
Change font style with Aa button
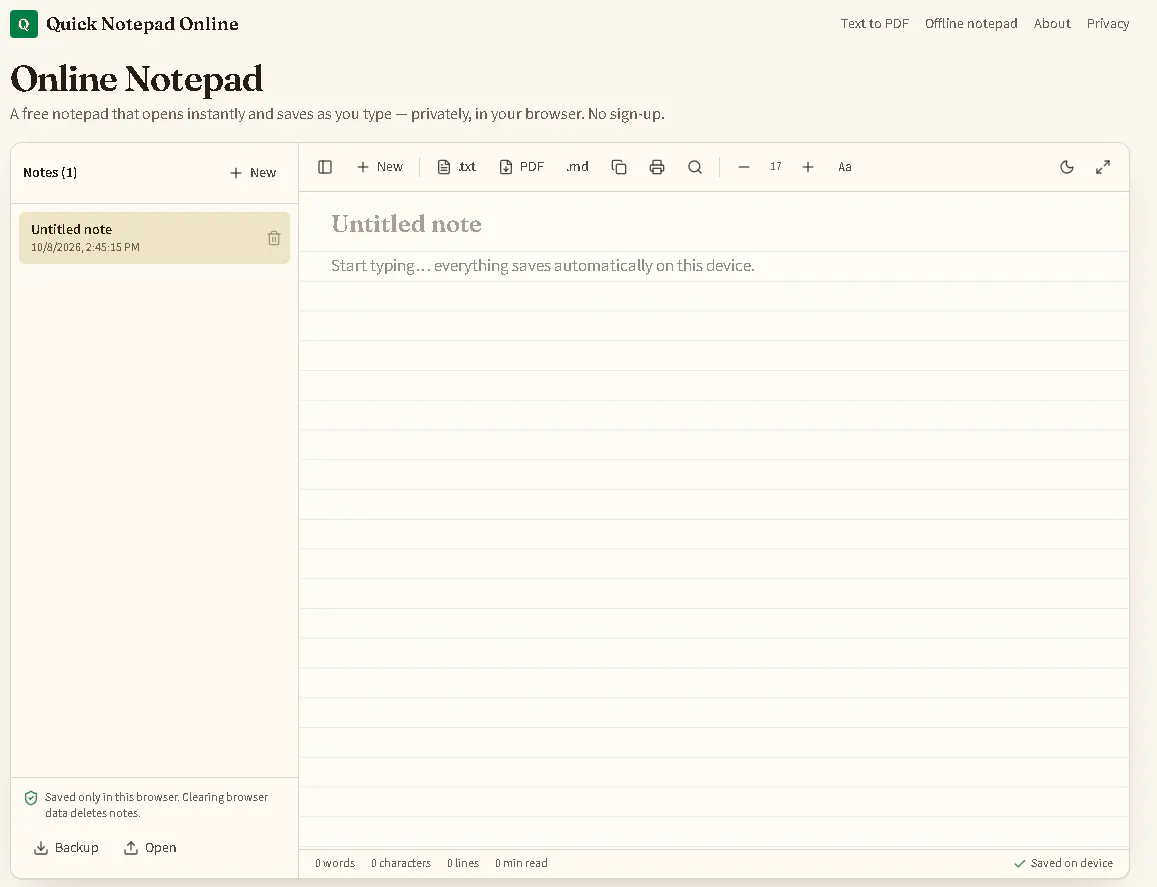[x=845, y=167]
